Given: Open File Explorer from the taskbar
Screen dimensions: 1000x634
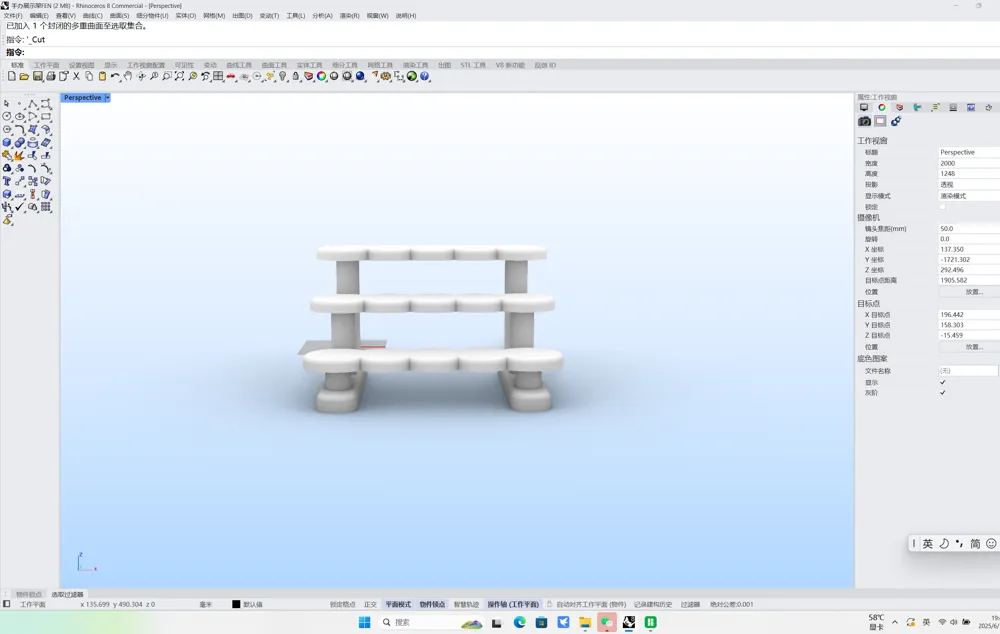Looking at the screenshot, I should tap(585, 622).
